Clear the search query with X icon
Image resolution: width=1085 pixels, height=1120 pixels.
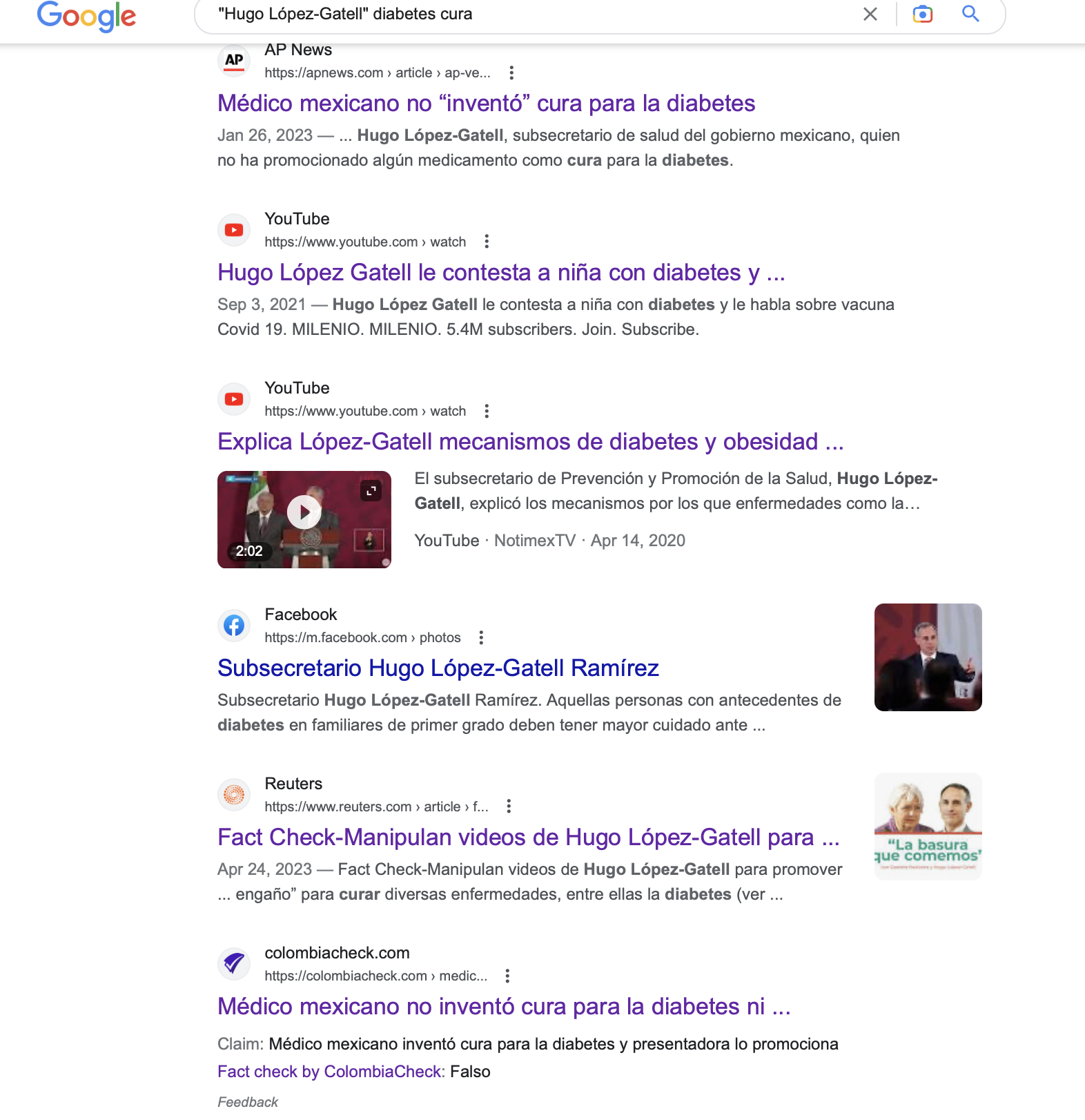[x=870, y=14]
